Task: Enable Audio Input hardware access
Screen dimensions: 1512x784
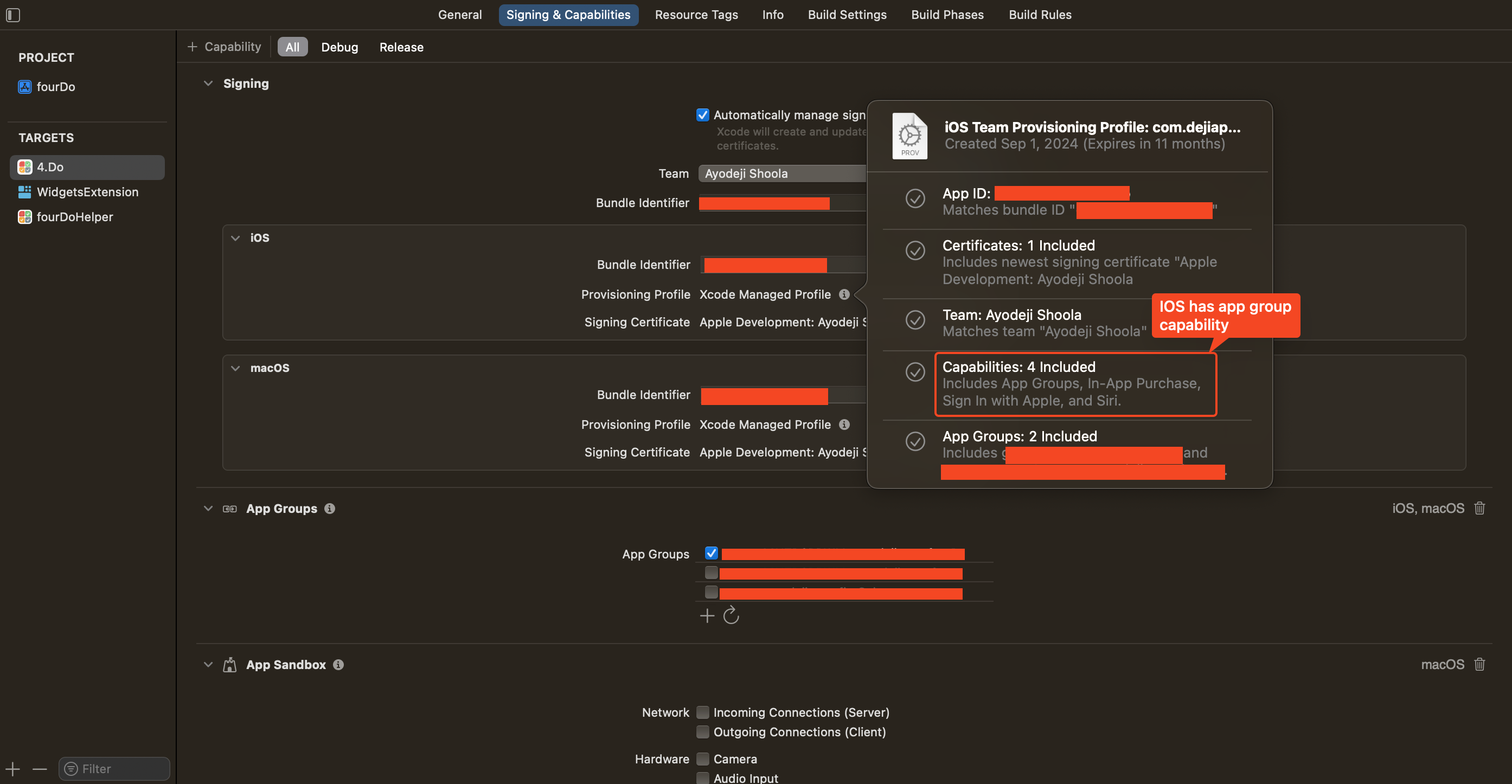Action: coord(703,778)
